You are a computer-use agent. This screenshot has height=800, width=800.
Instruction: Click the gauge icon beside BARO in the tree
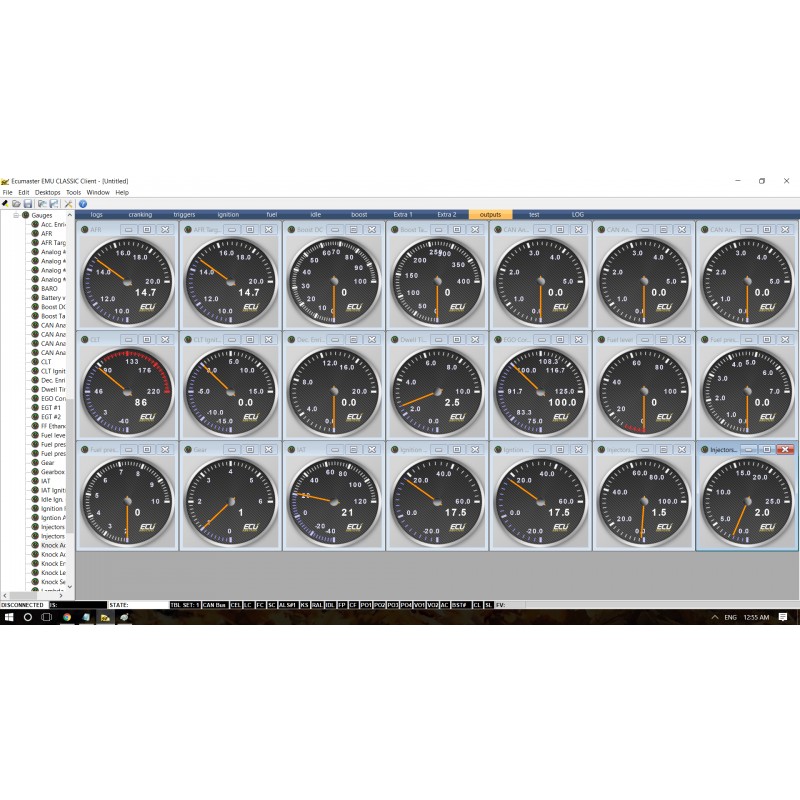pyautogui.click(x=35, y=288)
